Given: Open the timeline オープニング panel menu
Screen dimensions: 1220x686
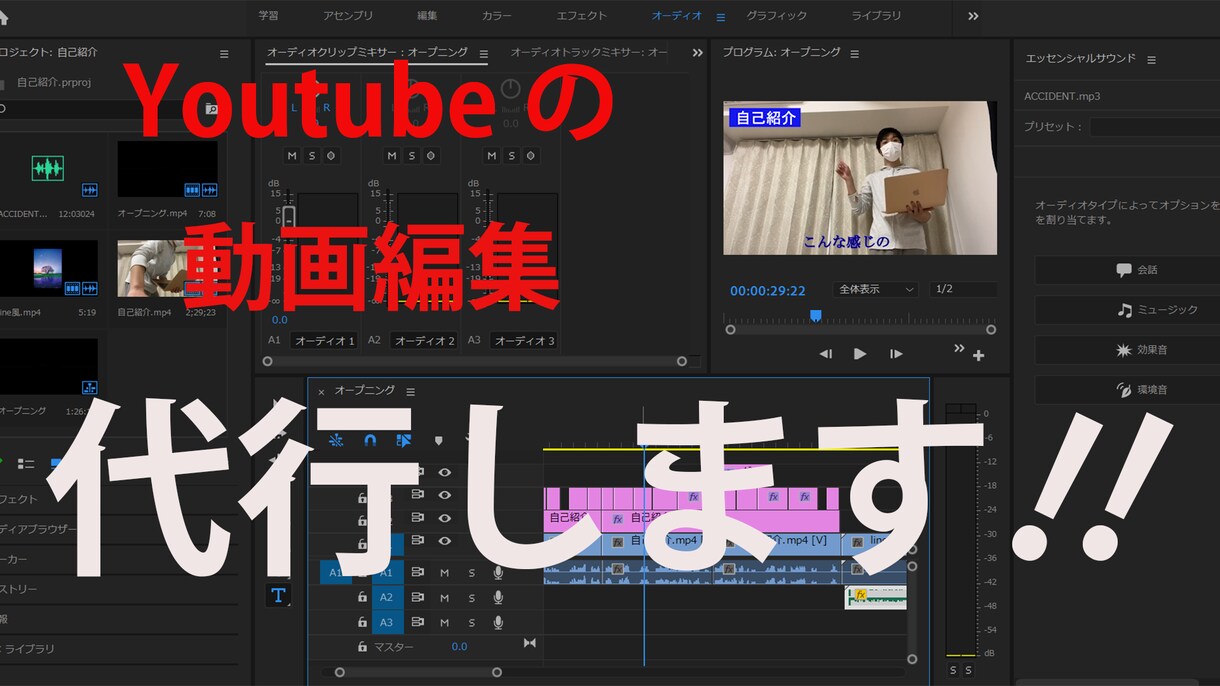Looking at the screenshot, I should (x=410, y=392).
